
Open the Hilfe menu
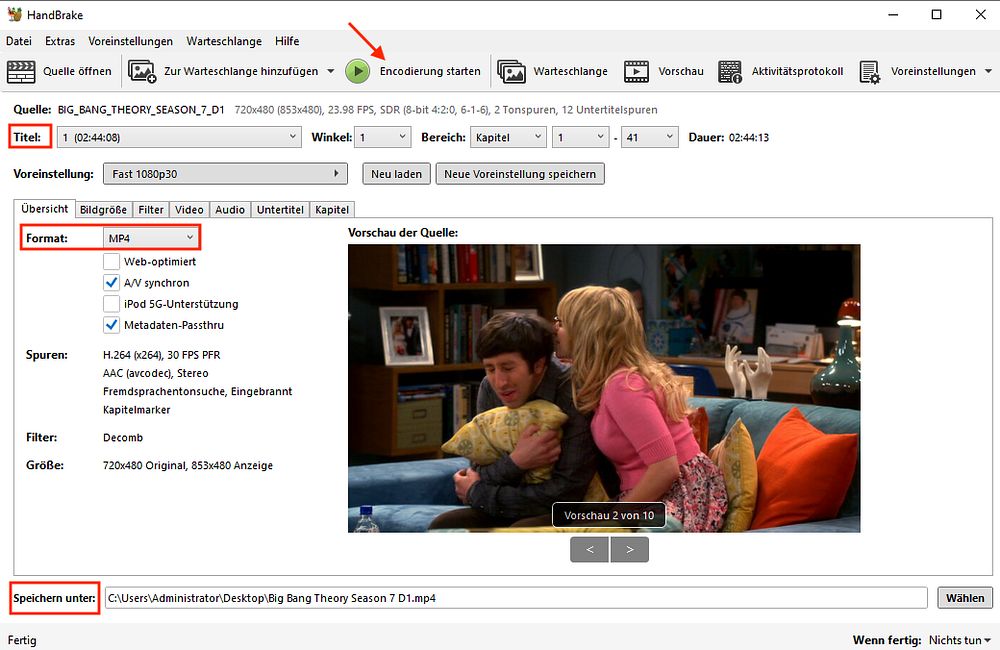287,41
